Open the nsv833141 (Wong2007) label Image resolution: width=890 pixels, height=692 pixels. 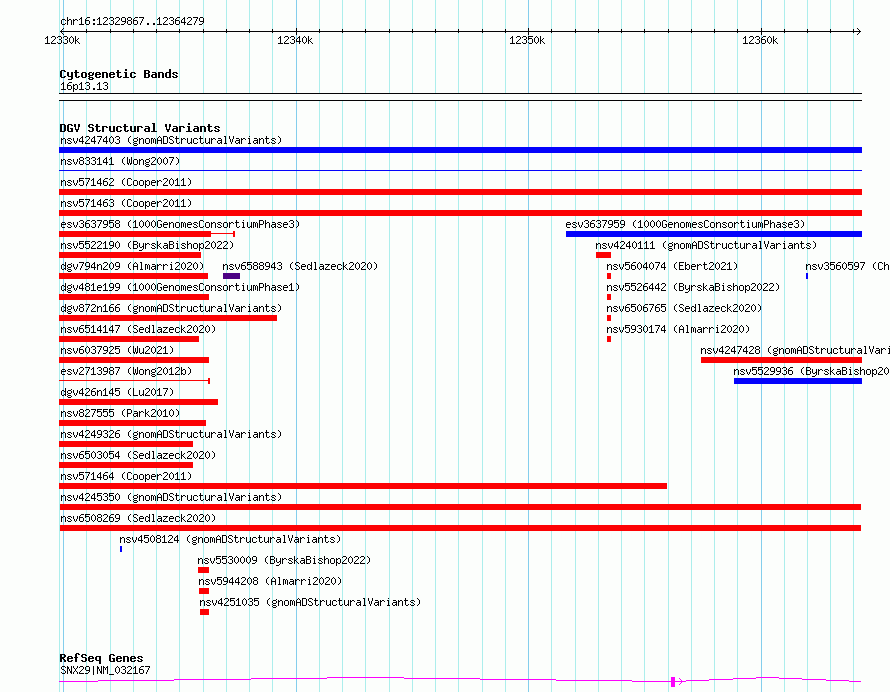coord(120,161)
